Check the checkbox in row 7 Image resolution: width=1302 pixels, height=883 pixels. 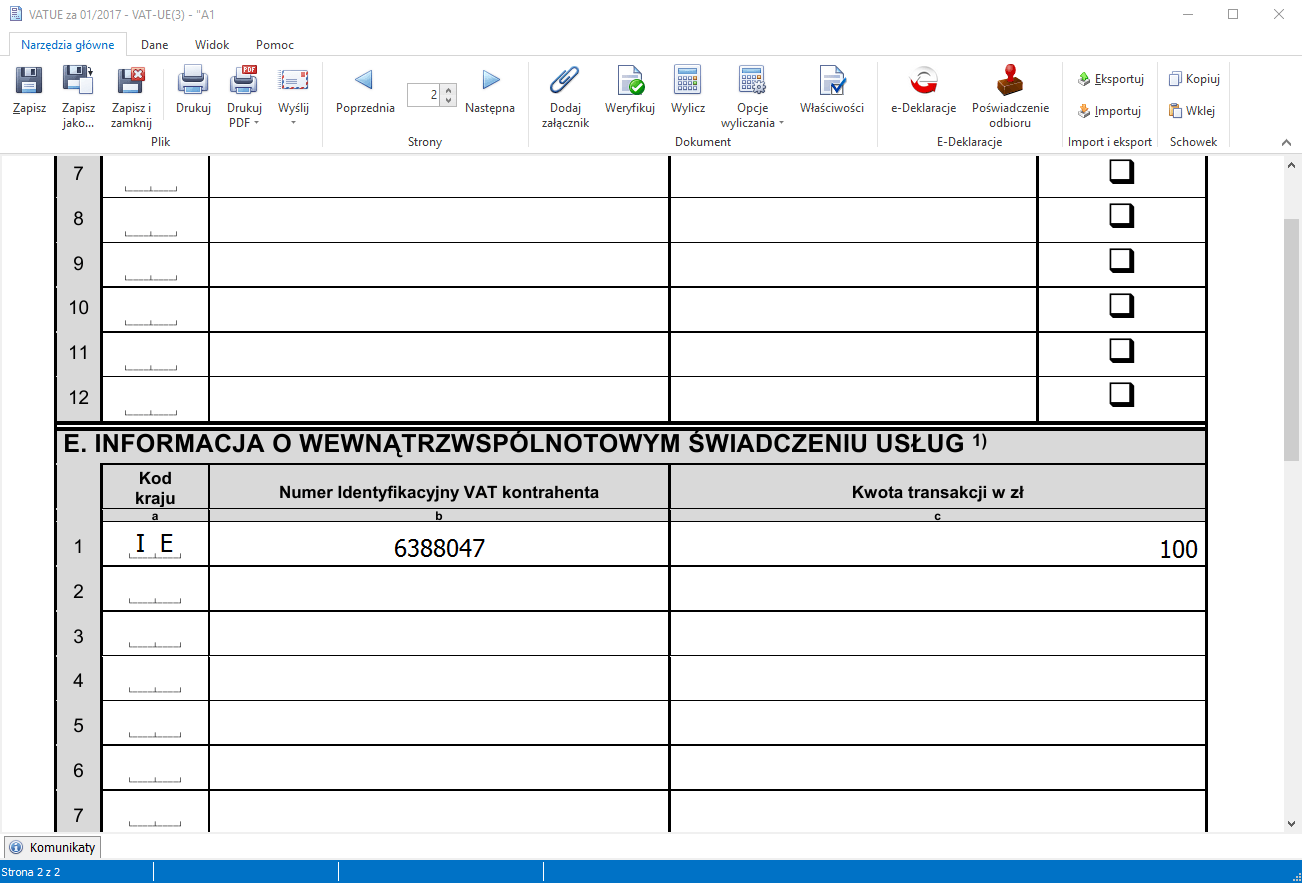(x=1120, y=170)
